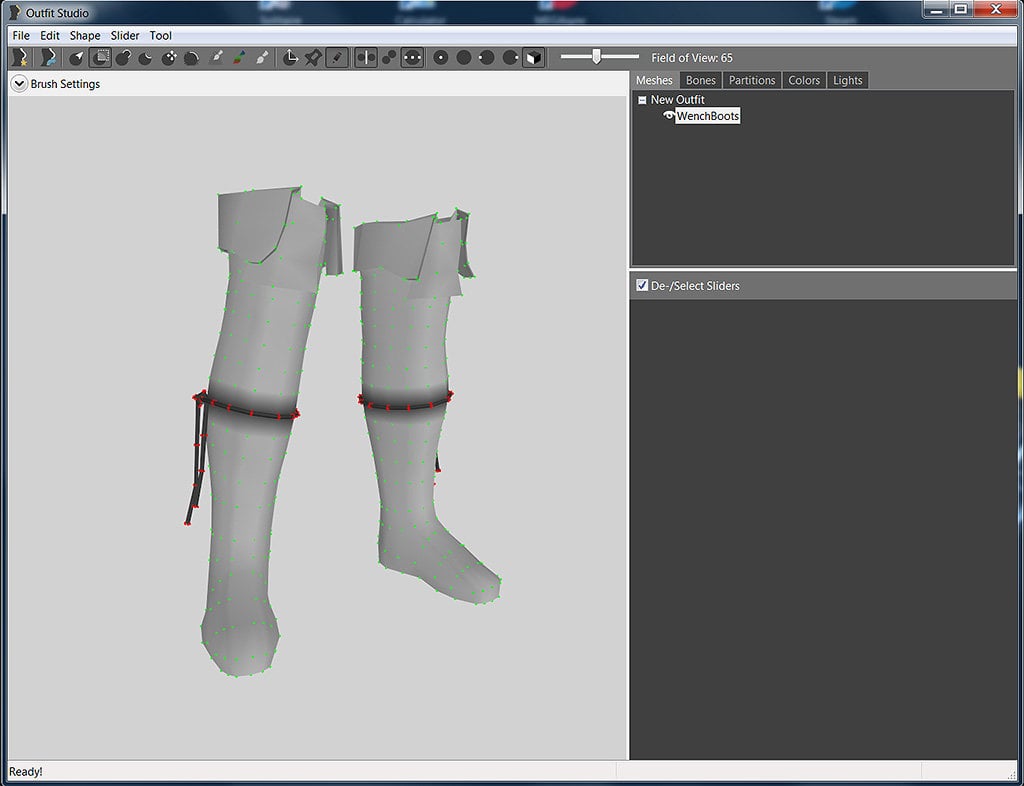Enable the Transform tool with axis arrows

pos(291,58)
